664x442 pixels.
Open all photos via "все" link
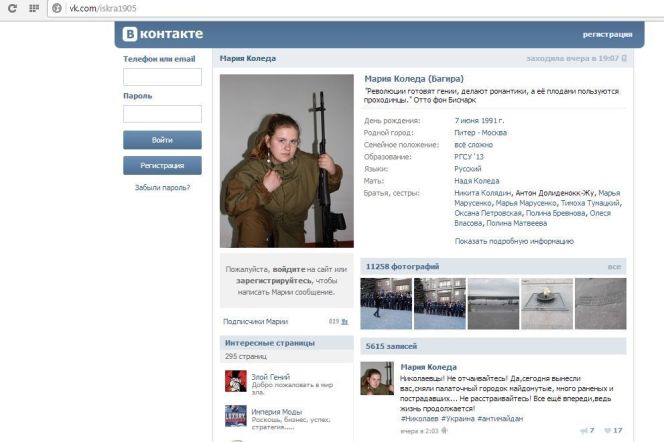pos(614,267)
